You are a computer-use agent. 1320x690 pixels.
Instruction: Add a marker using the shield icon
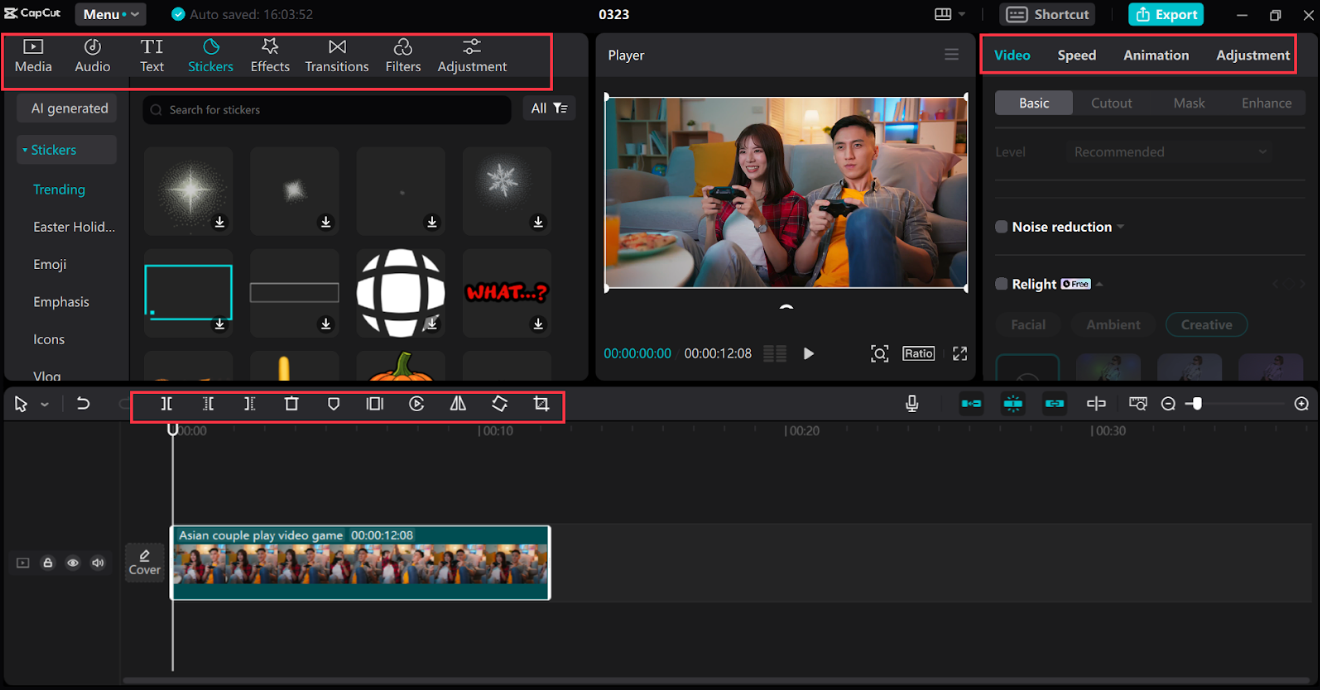coord(334,404)
